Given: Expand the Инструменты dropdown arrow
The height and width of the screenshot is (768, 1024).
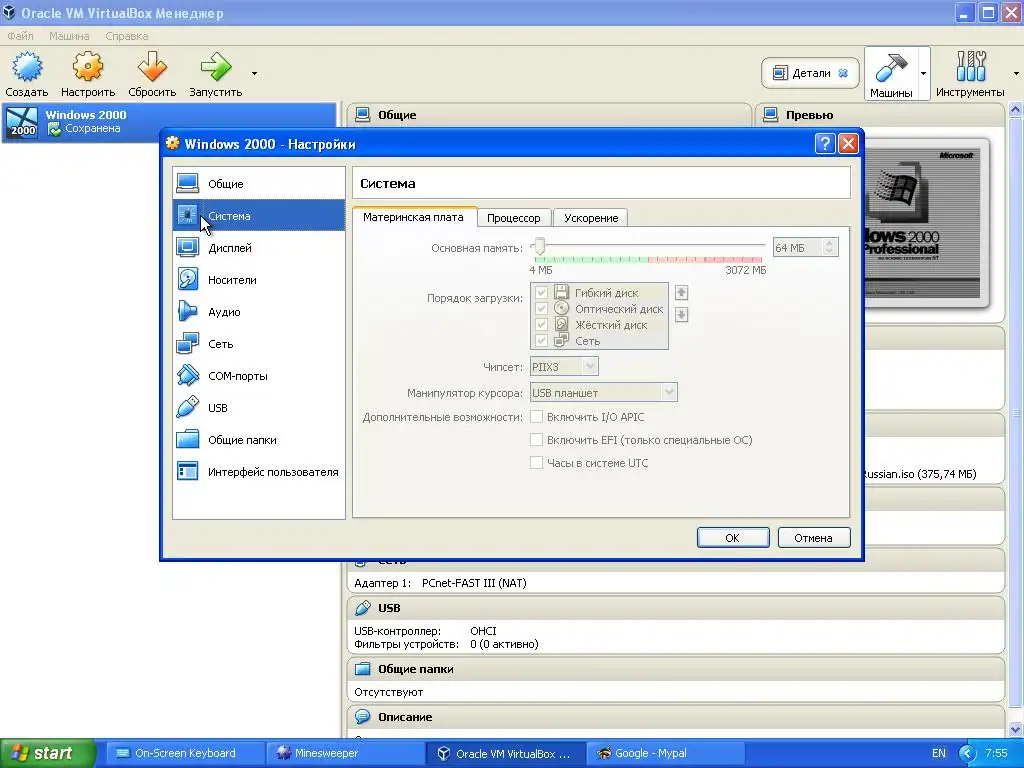Looking at the screenshot, I should coord(1016,73).
